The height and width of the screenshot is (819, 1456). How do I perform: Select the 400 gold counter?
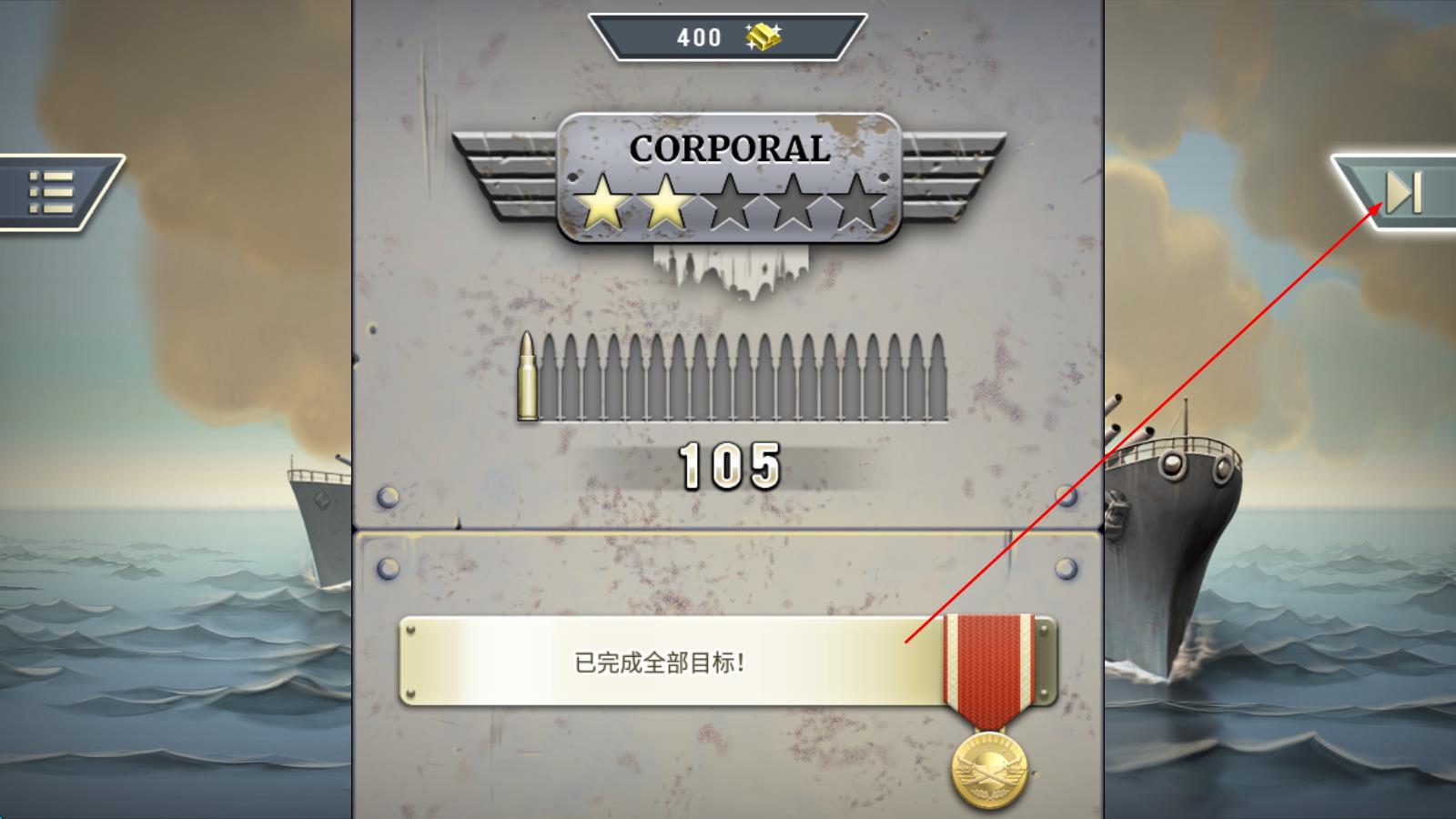(727, 37)
